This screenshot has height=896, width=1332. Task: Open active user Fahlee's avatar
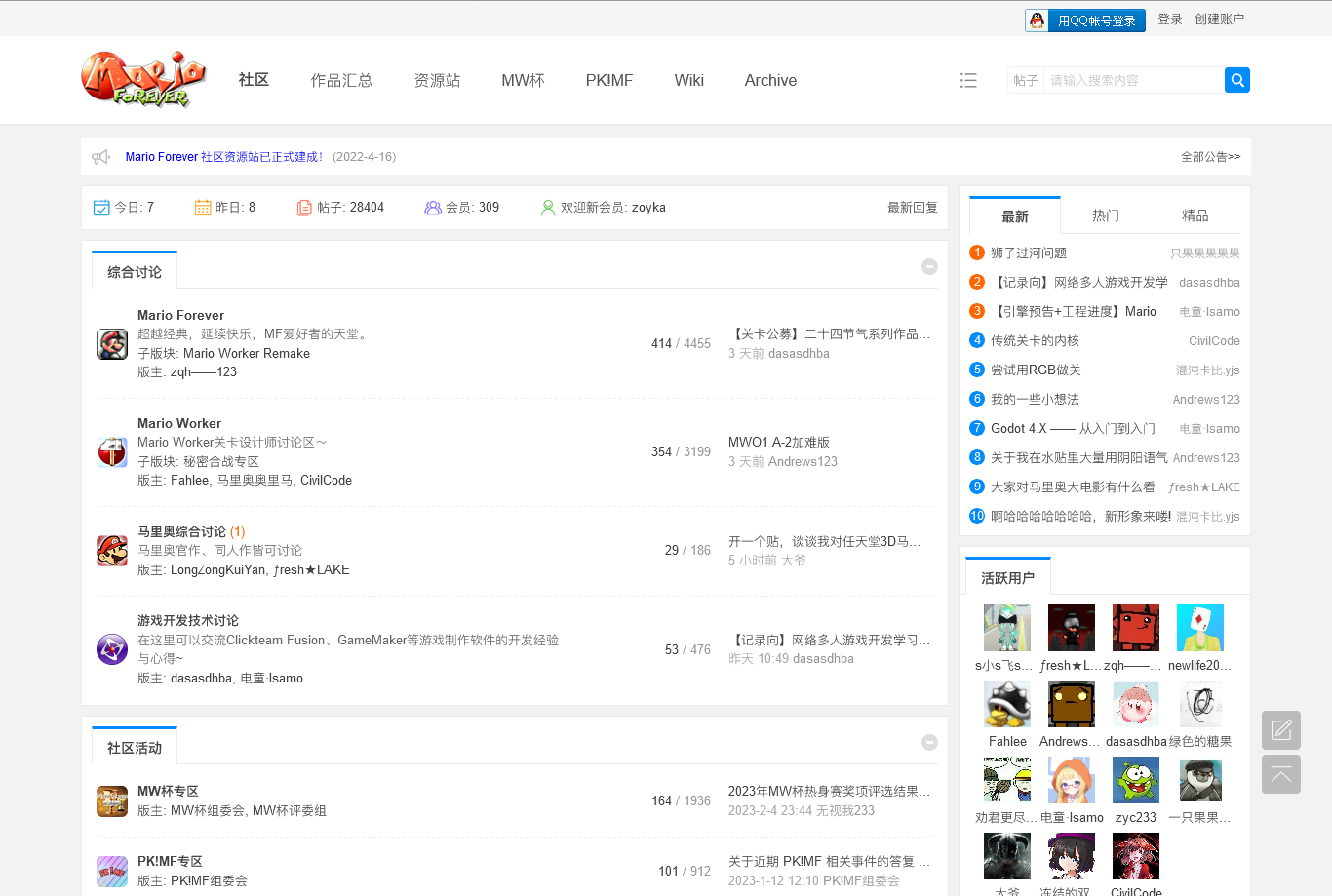pos(1007,704)
